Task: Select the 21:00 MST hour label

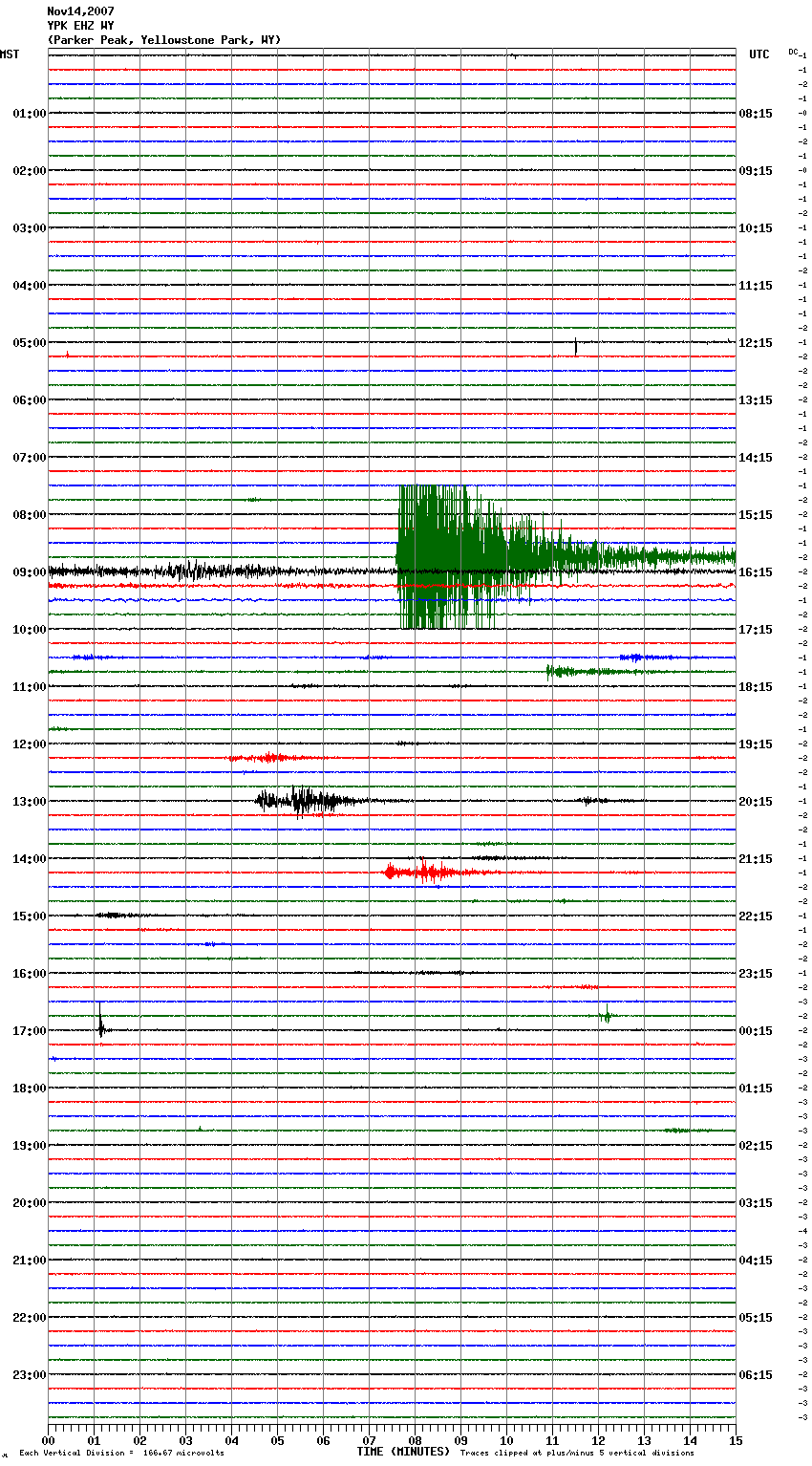Action: [29, 1261]
